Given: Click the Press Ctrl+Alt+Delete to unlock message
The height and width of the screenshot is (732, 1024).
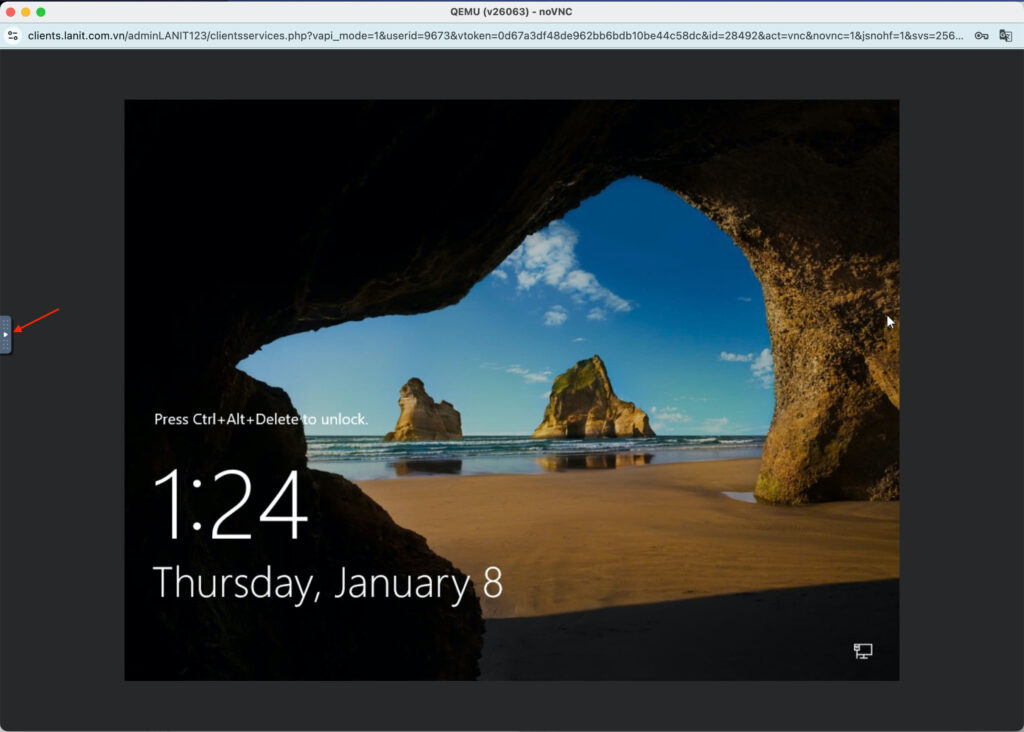Looking at the screenshot, I should pyautogui.click(x=261, y=419).
